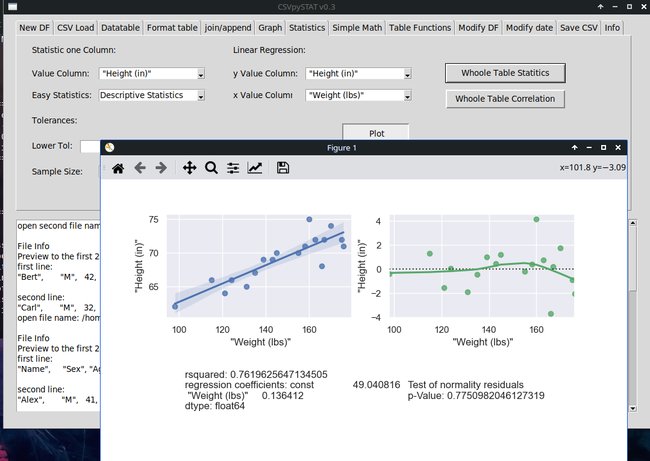Viewport: 650px width, 461px height.
Task: Click the Linear Regression label
Action: tap(269, 50)
